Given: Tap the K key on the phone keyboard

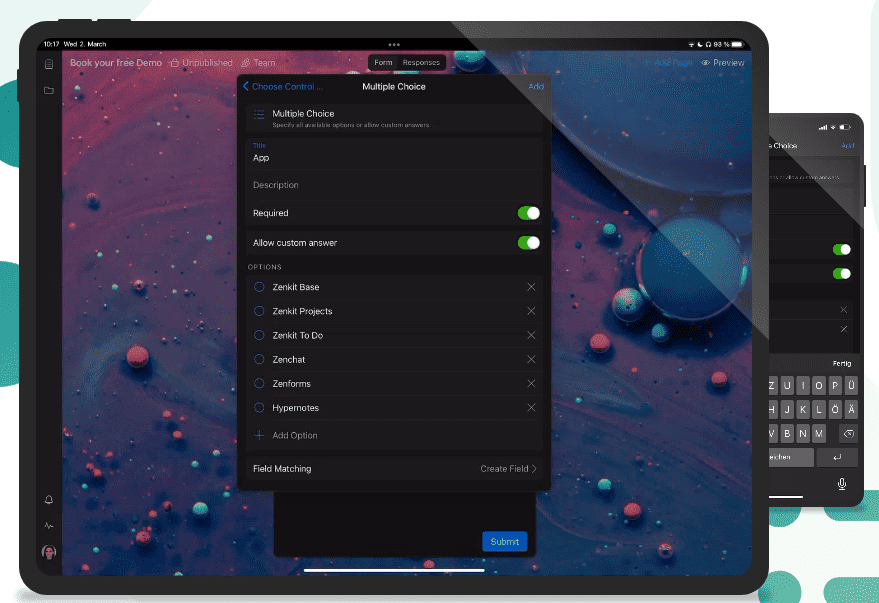Looking at the screenshot, I should click(x=803, y=410).
